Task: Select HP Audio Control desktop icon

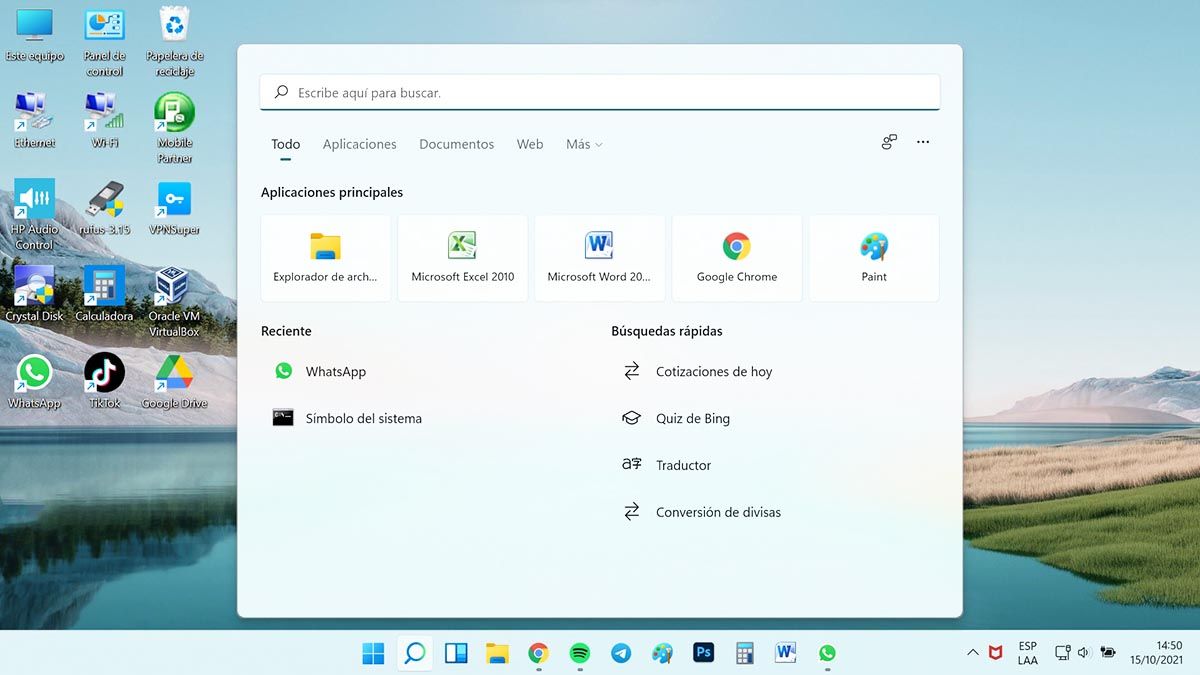Action: coord(34,215)
